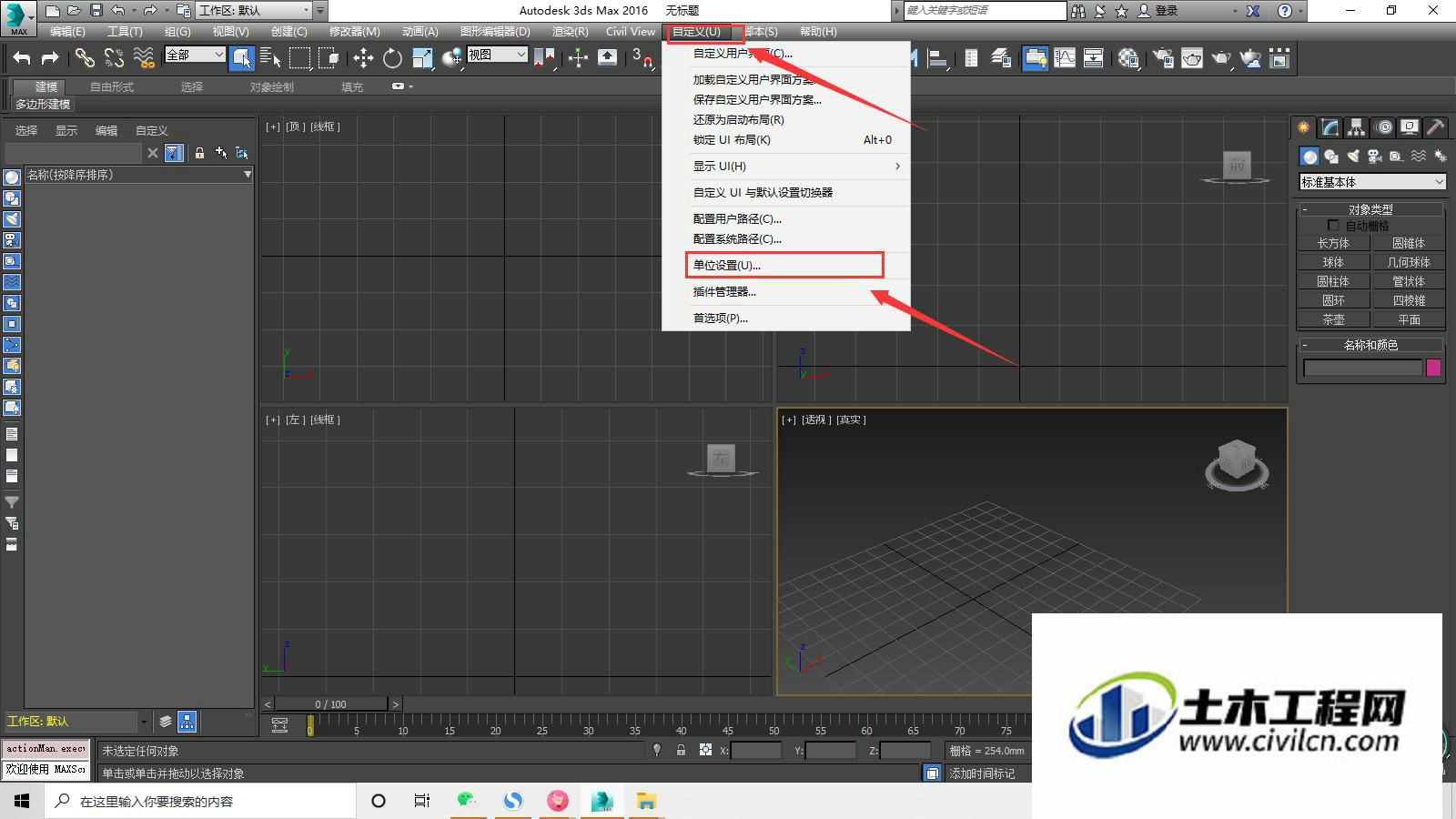Screen dimensions: 1456x819
Task: Create a 球体 primitive
Action: click(x=1333, y=262)
